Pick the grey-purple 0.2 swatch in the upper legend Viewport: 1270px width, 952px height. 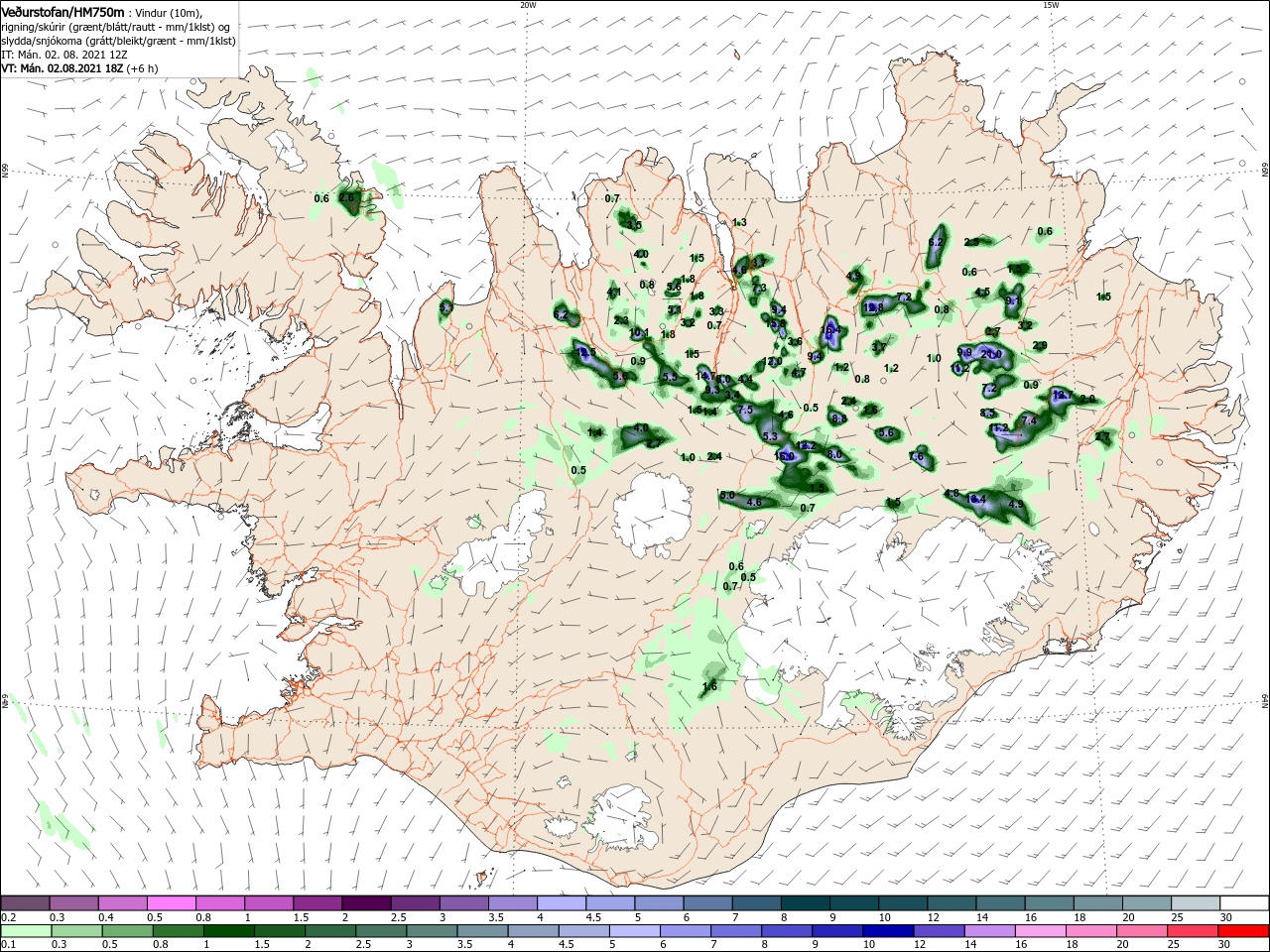pos(25,903)
